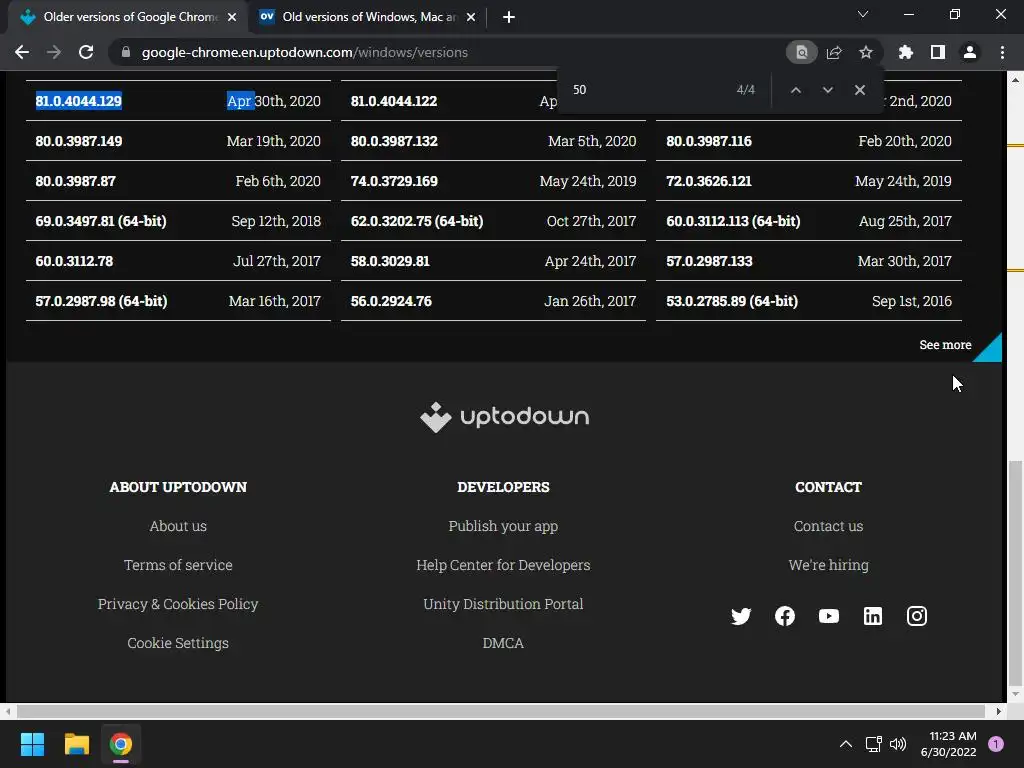
Task: Open Uptodown's YouTube channel
Action: [x=829, y=616]
